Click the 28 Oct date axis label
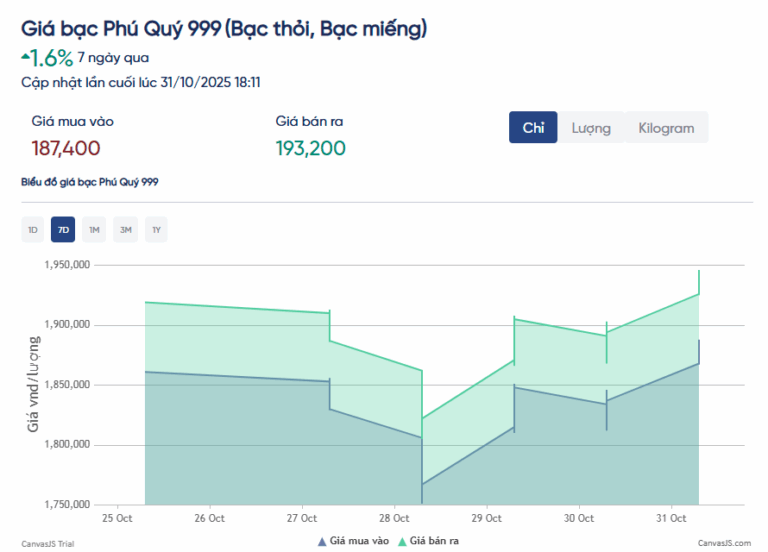 (x=394, y=519)
